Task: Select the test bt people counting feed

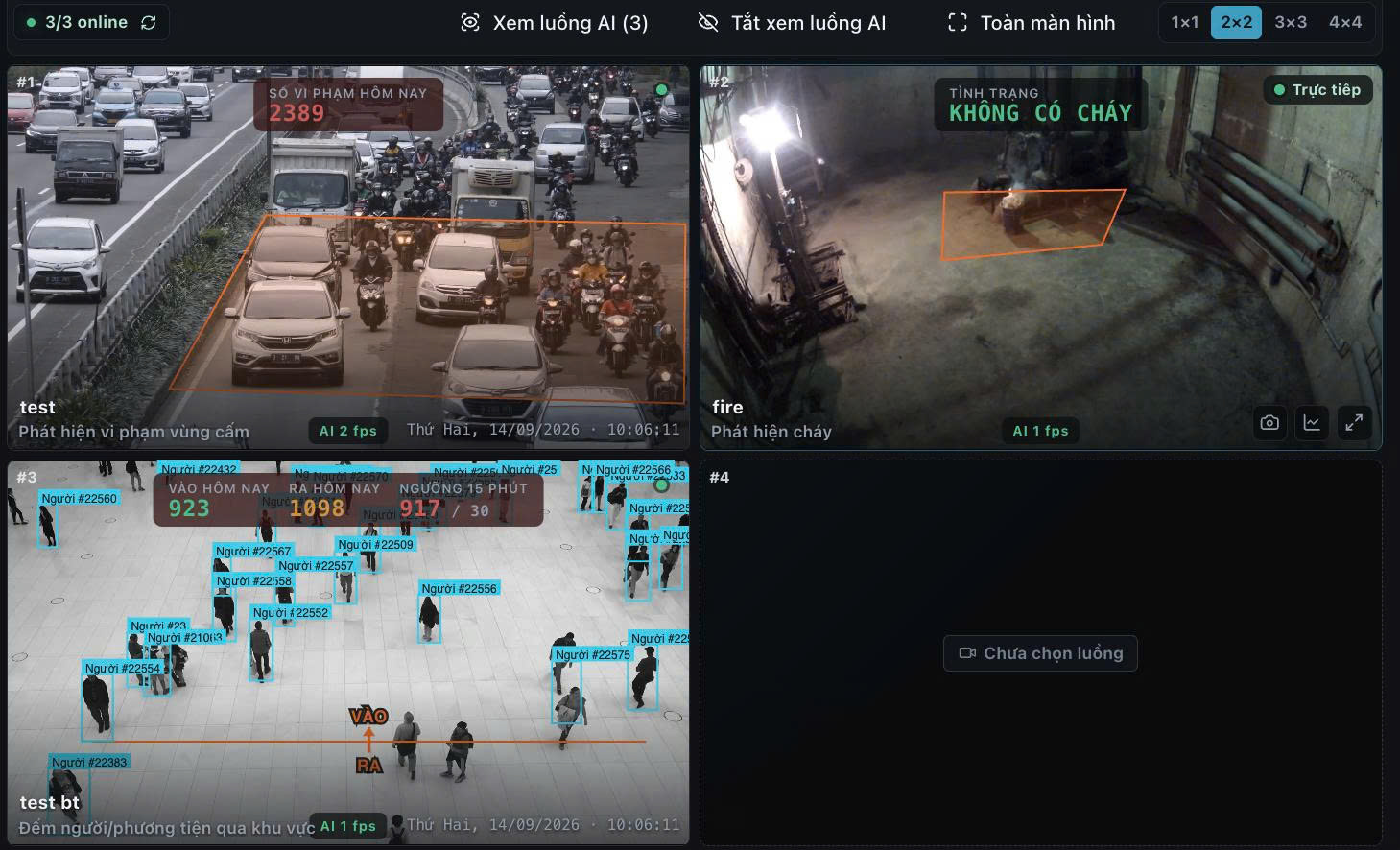Action: click(348, 653)
